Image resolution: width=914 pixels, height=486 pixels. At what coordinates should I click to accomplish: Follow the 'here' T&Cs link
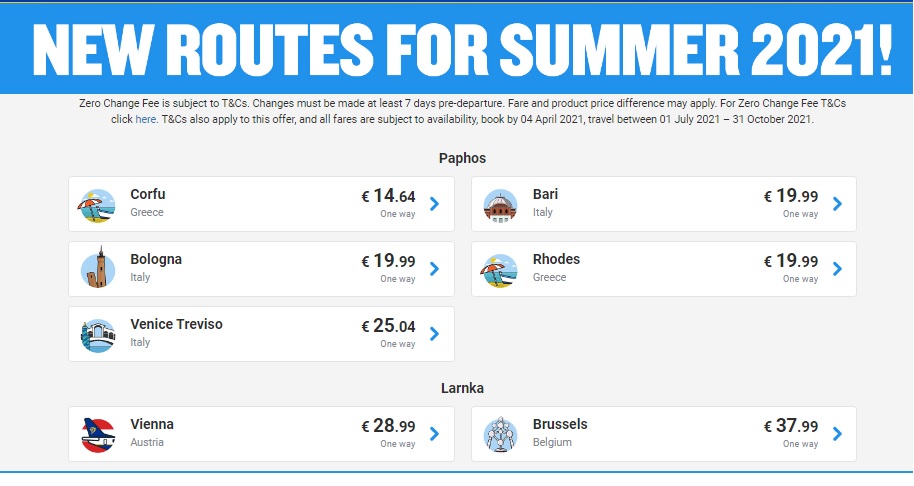(x=146, y=119)
